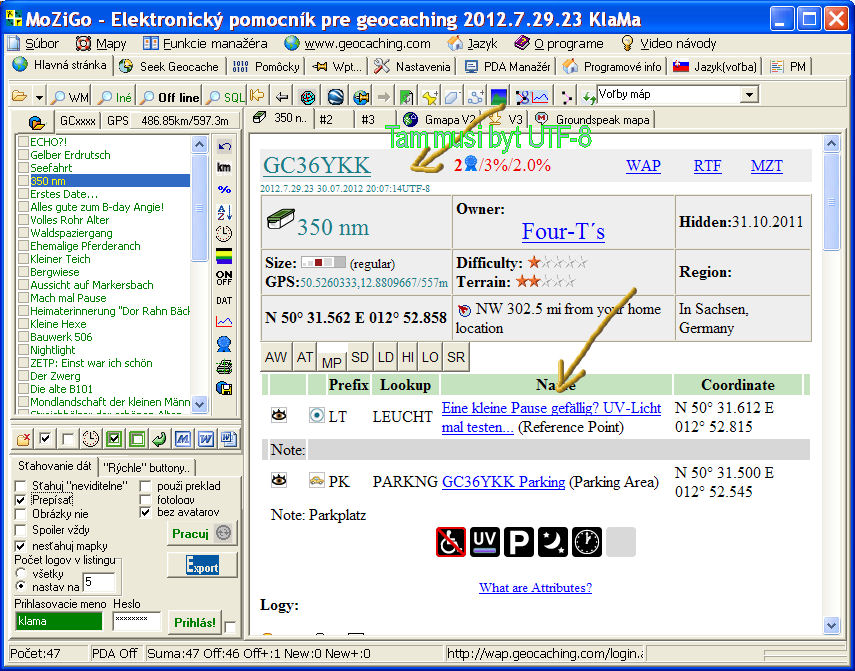Toggle the ON/OFF icon
855x671 pixels.
point(224,278)
